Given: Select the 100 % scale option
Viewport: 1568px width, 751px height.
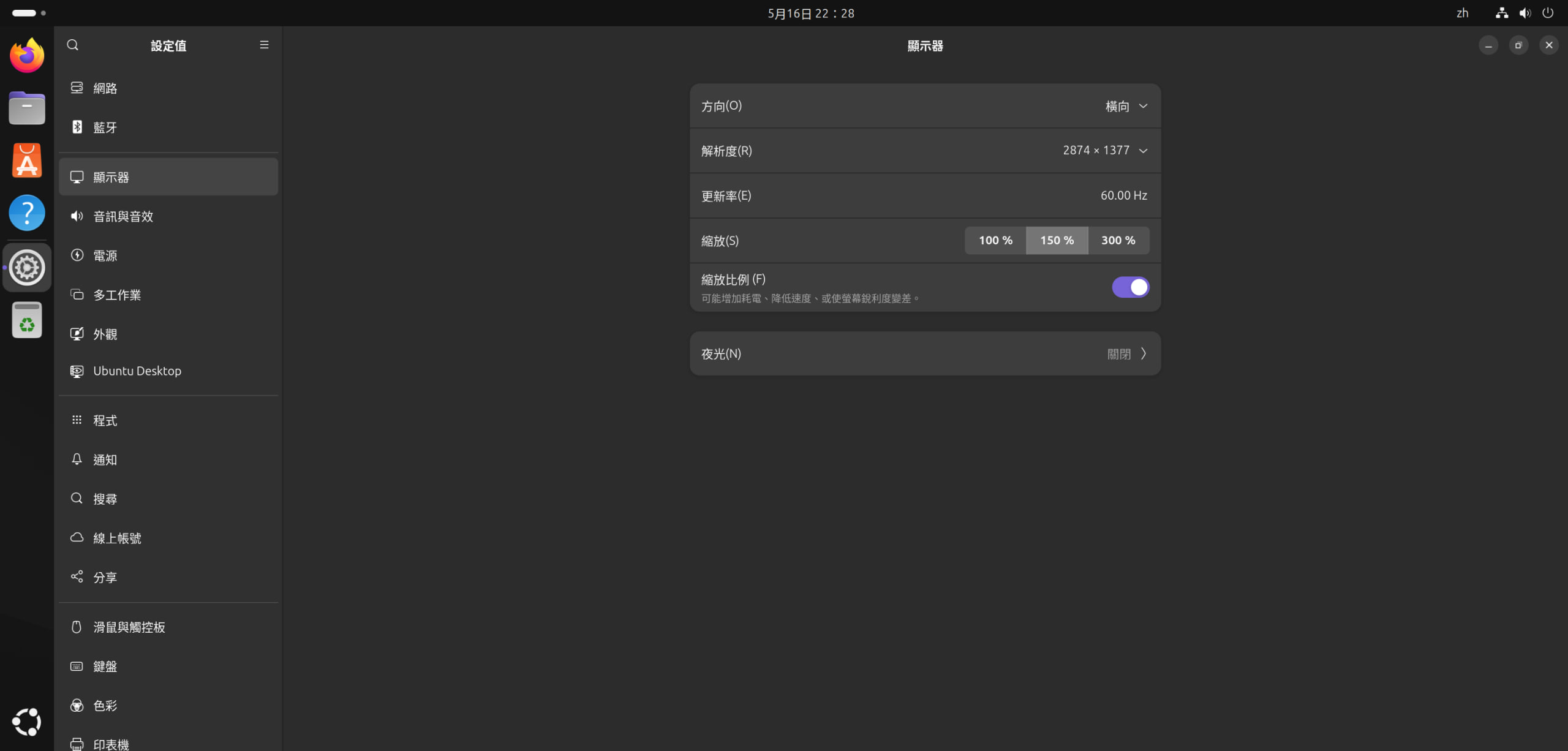Looking at the screenshot, I should [995, 240].
